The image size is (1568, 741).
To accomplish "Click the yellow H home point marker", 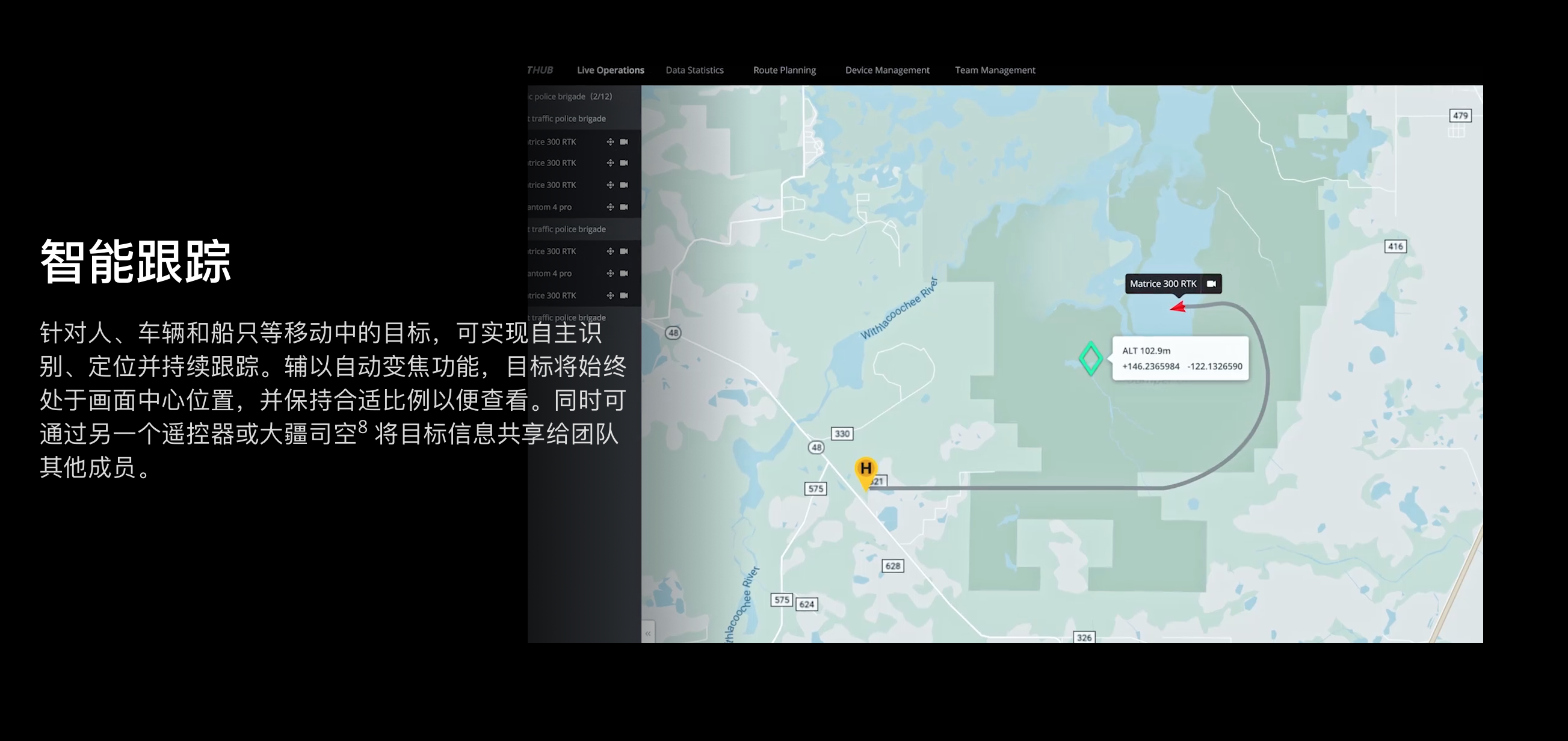I will click(866, 470).
